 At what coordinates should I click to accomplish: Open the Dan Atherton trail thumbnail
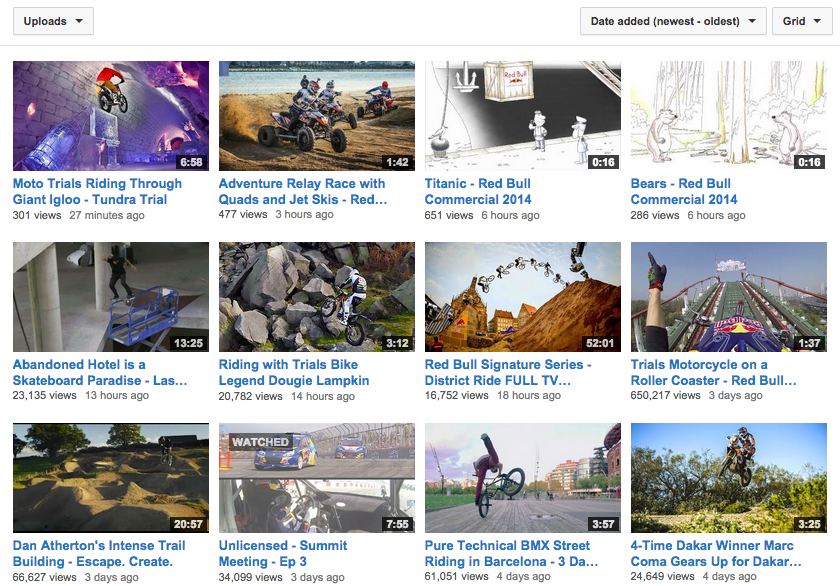111,478
